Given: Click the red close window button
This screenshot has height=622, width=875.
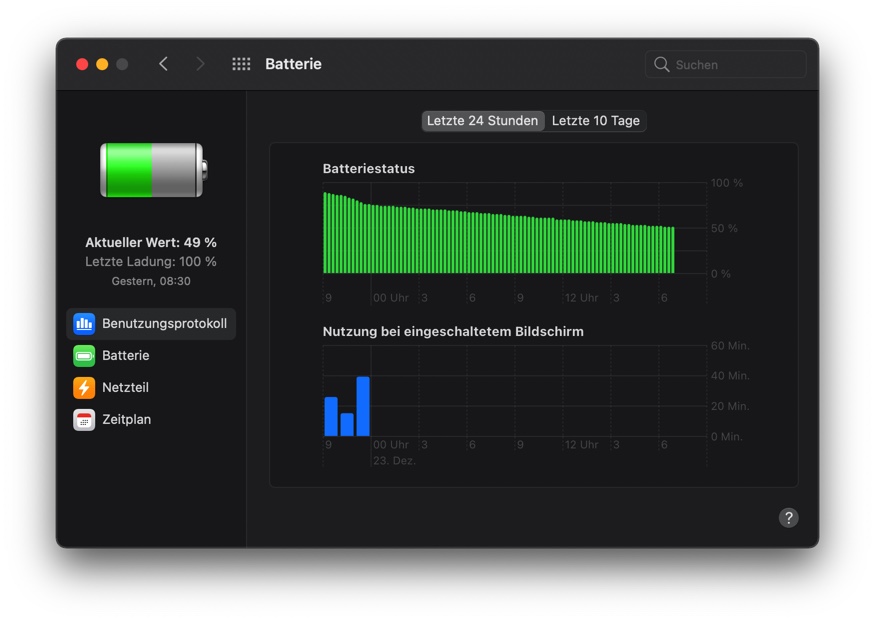Looking at the screenshot, I should pos(82,64).
